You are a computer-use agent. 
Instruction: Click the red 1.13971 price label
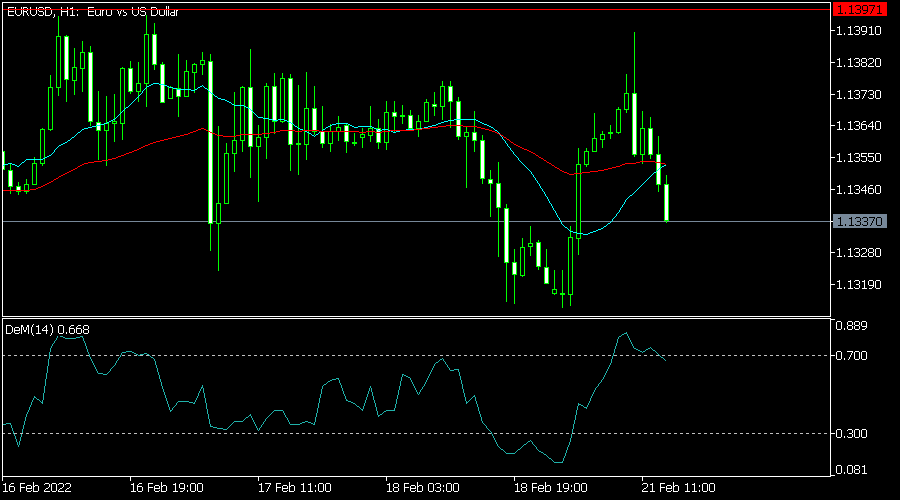coord(859,10)
